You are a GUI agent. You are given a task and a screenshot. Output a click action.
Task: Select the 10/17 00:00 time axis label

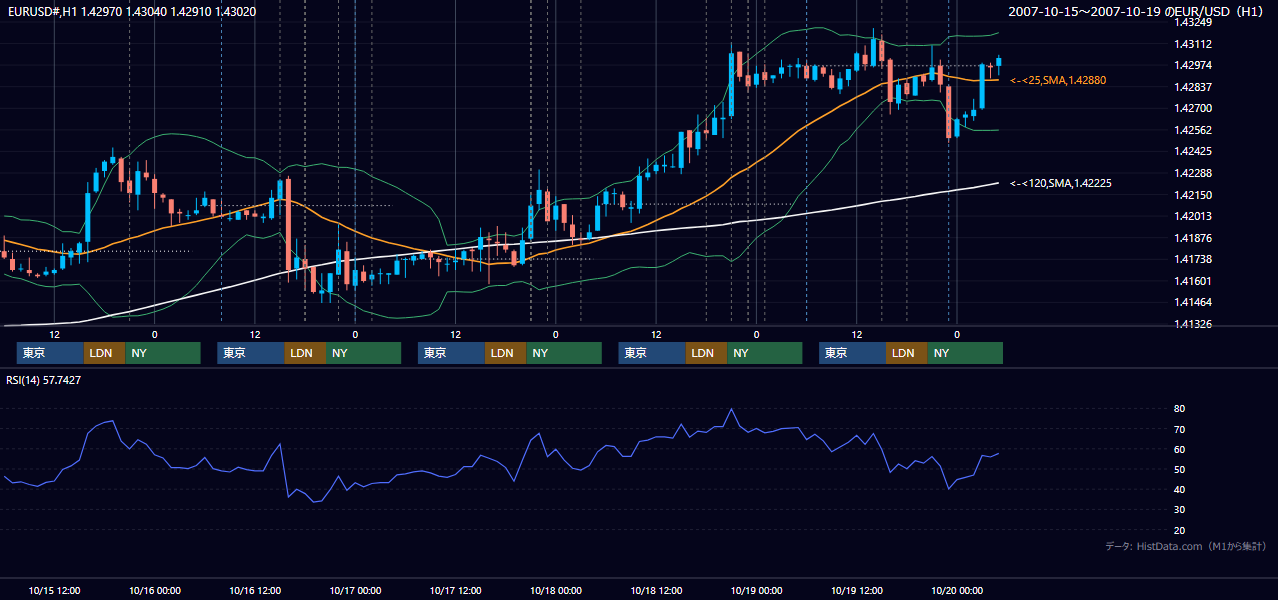pos(355,590)
